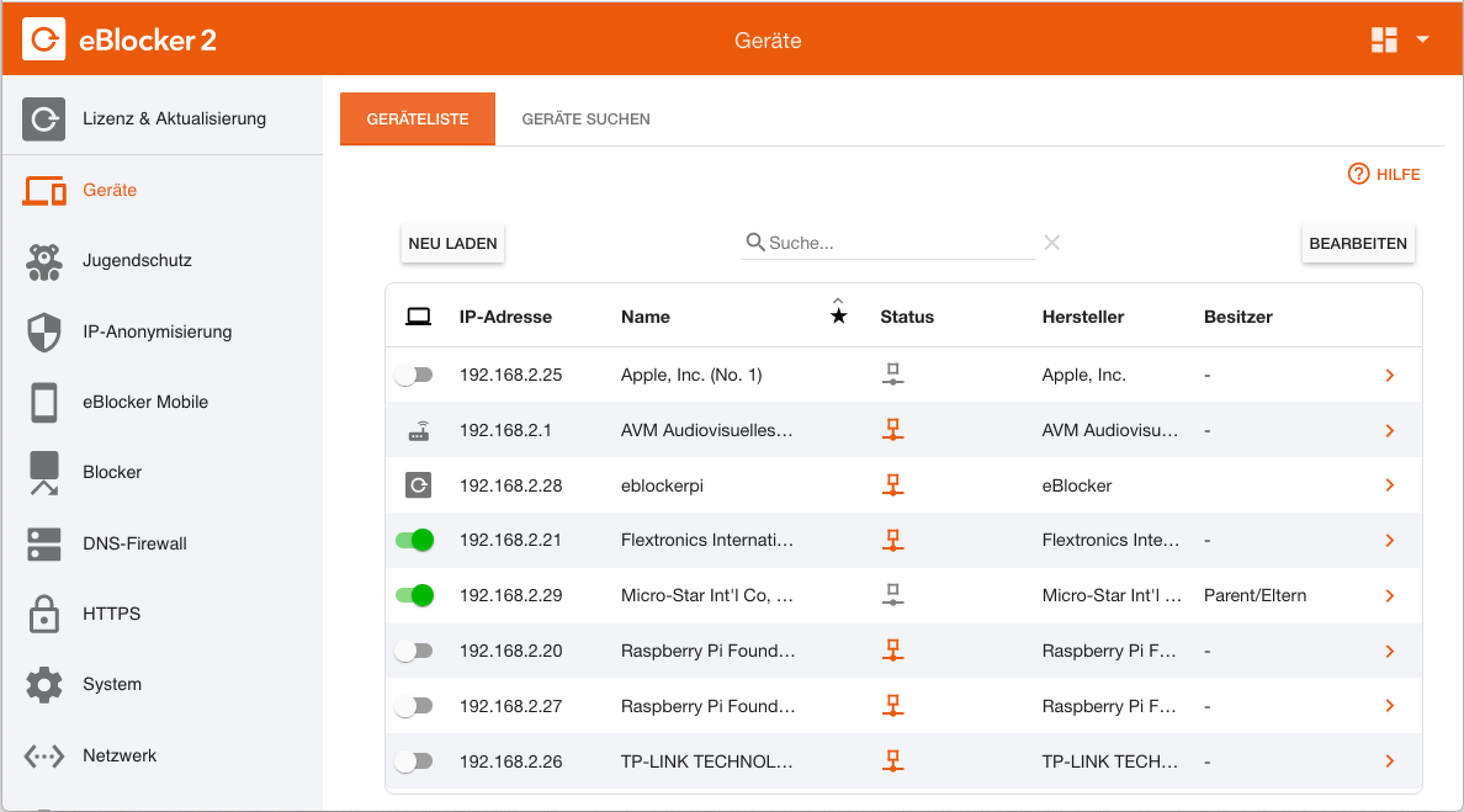Open details chevron for TP-LINK row
Viewport: 1464px width, 812px height.
pos(1389,761)
